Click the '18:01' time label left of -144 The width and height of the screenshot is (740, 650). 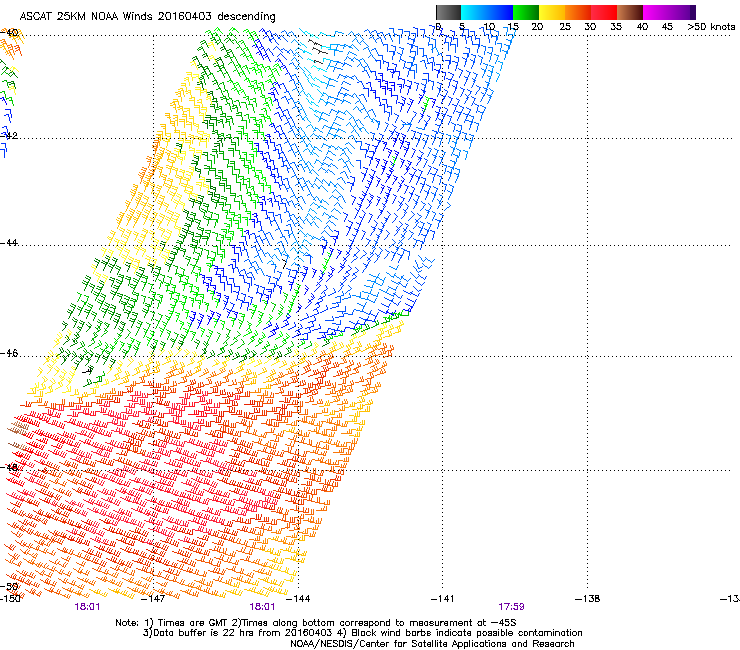click(x=262, y=607)
